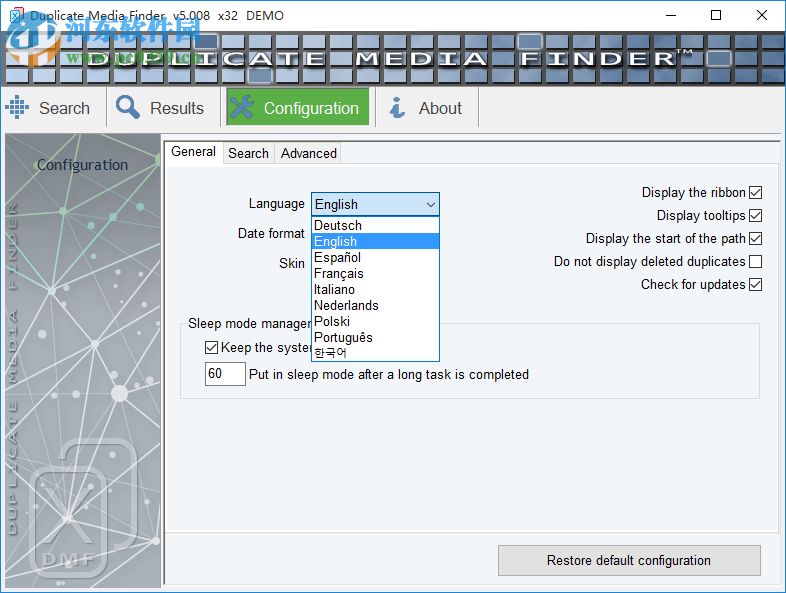The image size is (786, 593).
Task: Collapse the Language combo box arrow
Action: 430,205
